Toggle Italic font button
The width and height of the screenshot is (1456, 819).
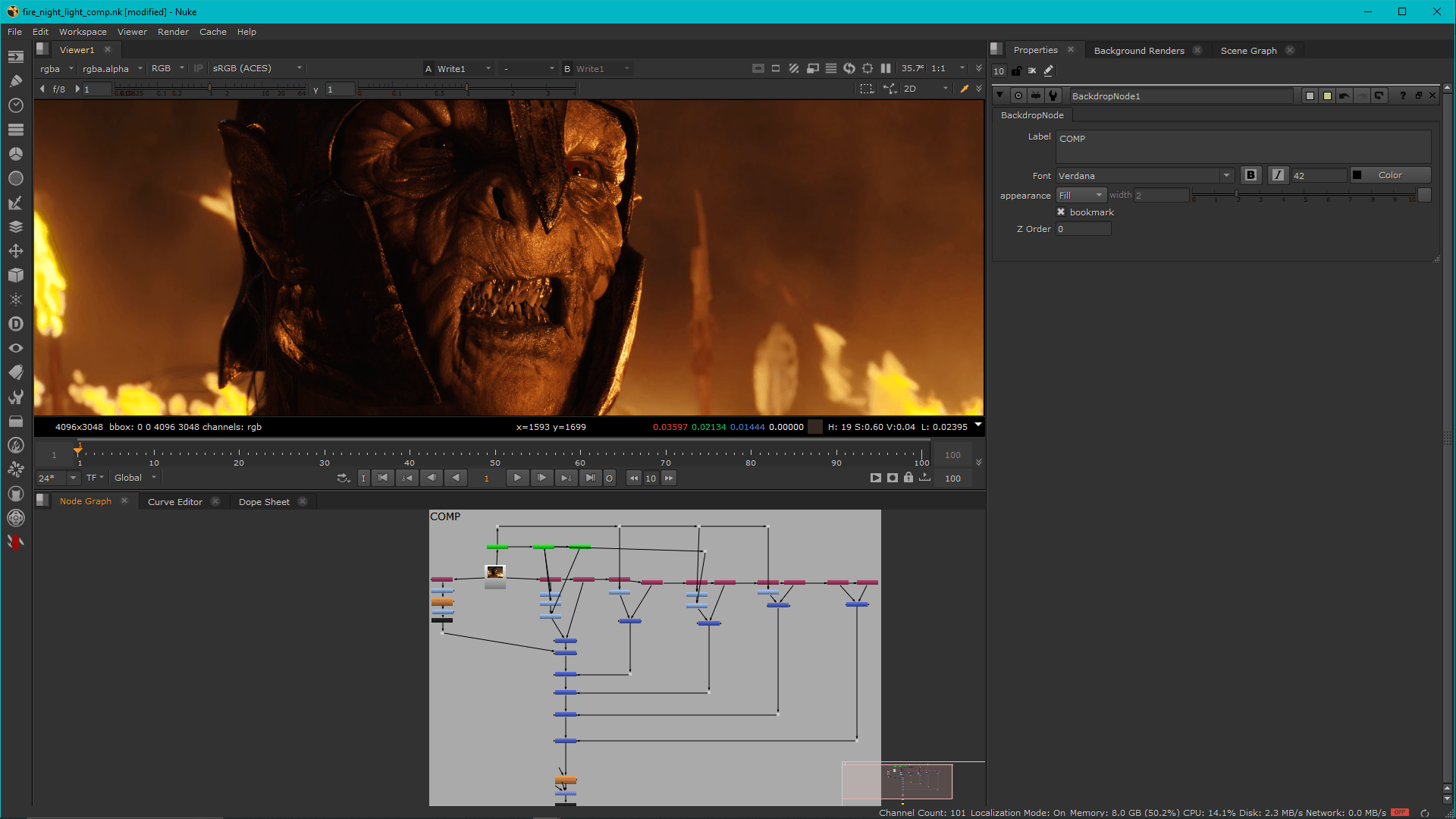[1279, 175]
